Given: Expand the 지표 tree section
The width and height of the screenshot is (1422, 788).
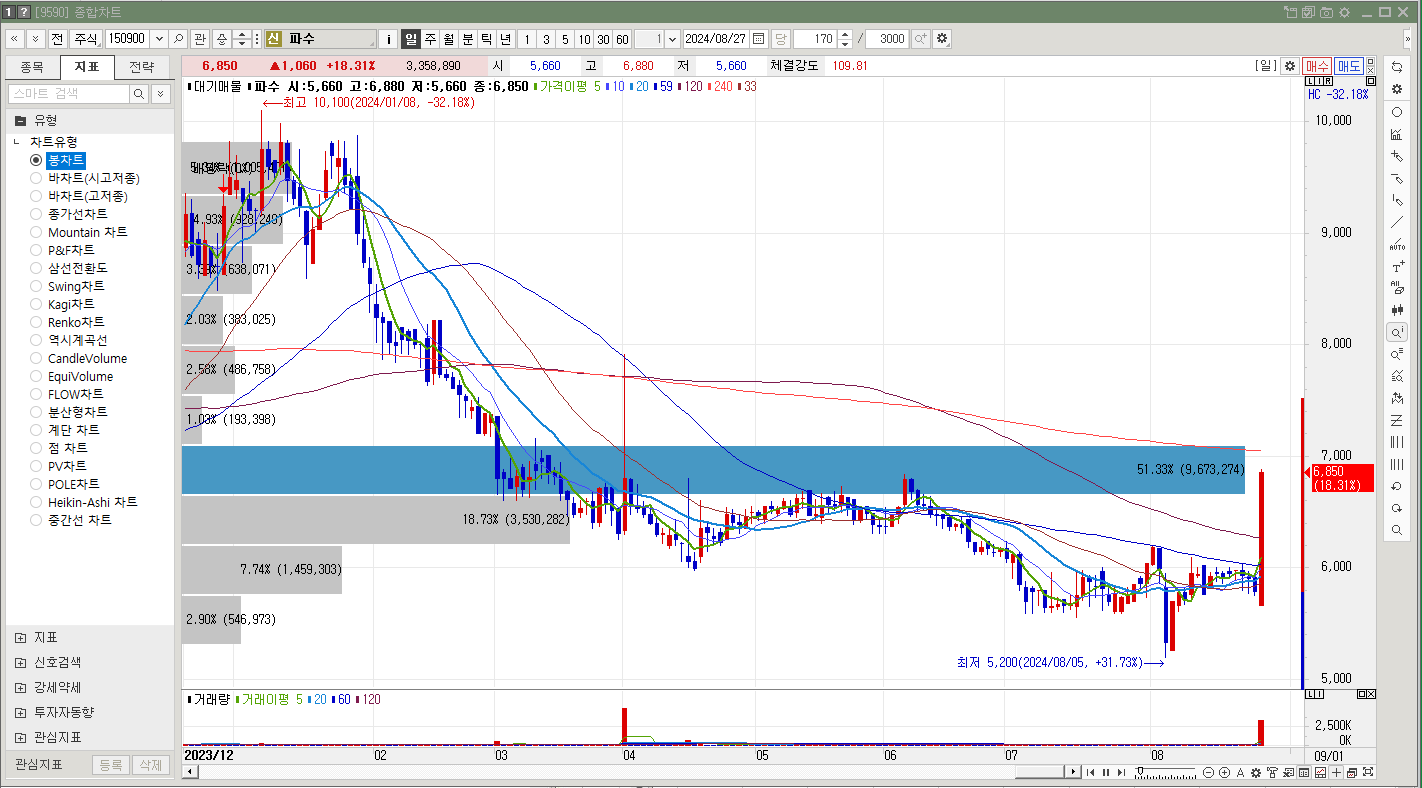Looking at the screenshot, I should coord(21,637).
